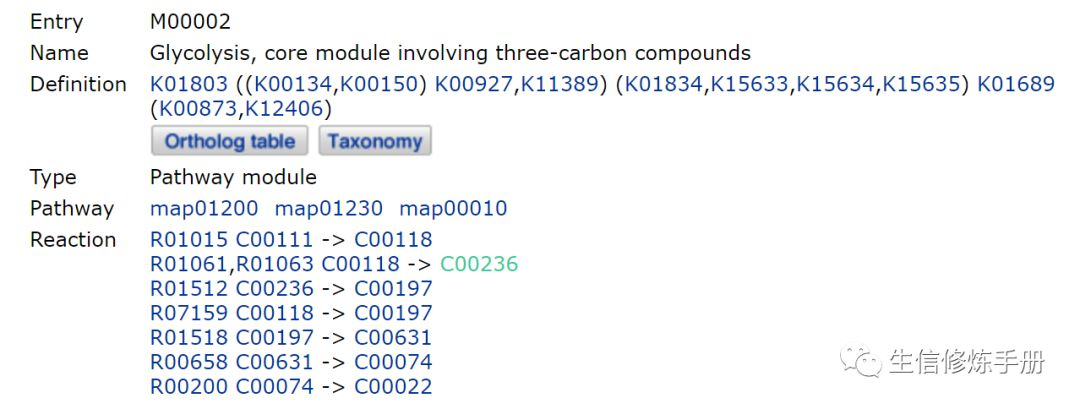Open the K00927 link

point(475,84)
